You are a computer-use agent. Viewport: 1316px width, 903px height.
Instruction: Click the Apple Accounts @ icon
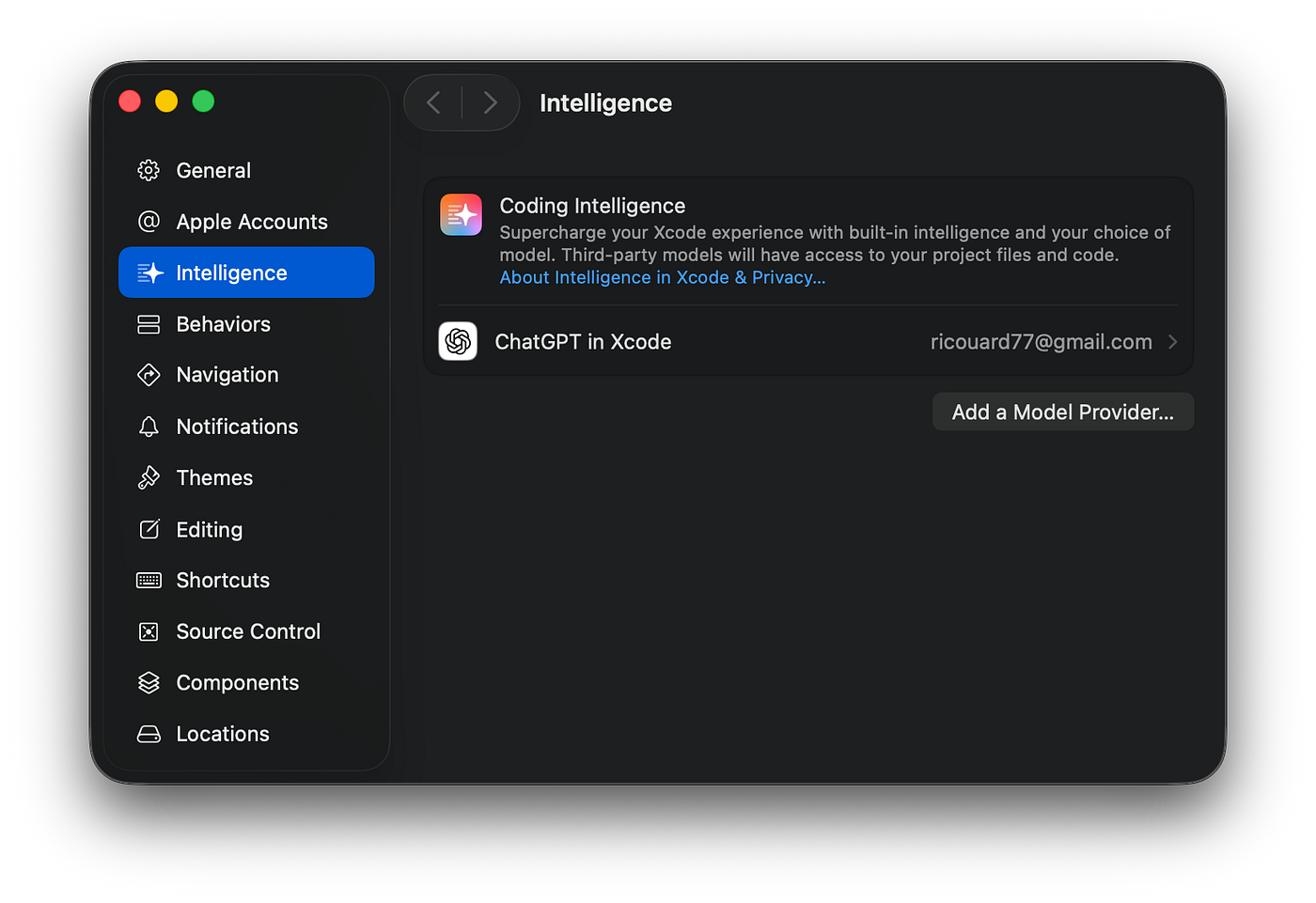tap(149, 222)
